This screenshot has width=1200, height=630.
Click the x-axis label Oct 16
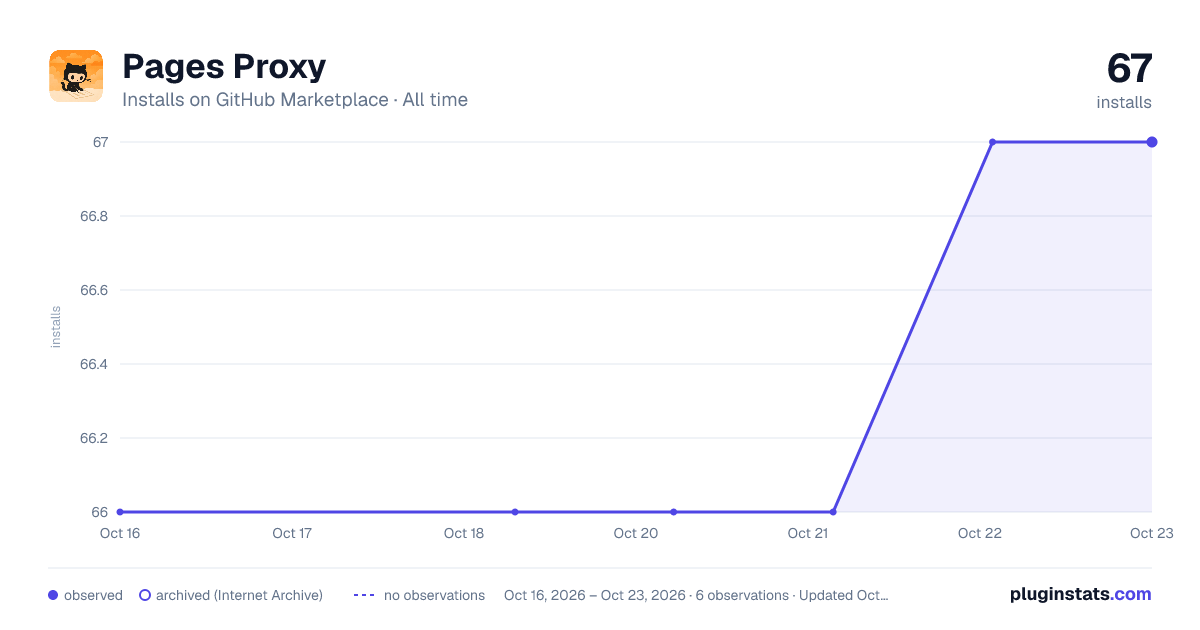[120, 533]
